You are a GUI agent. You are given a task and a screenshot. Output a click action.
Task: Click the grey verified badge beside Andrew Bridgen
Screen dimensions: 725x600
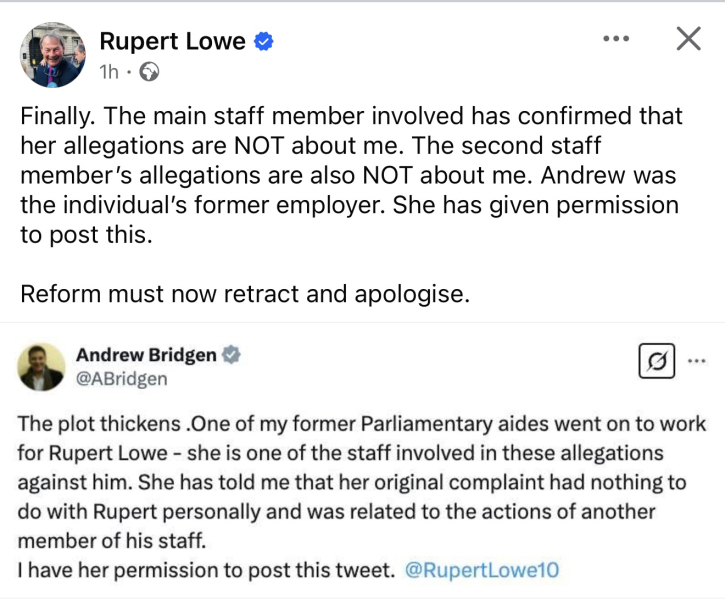point(230,356)
